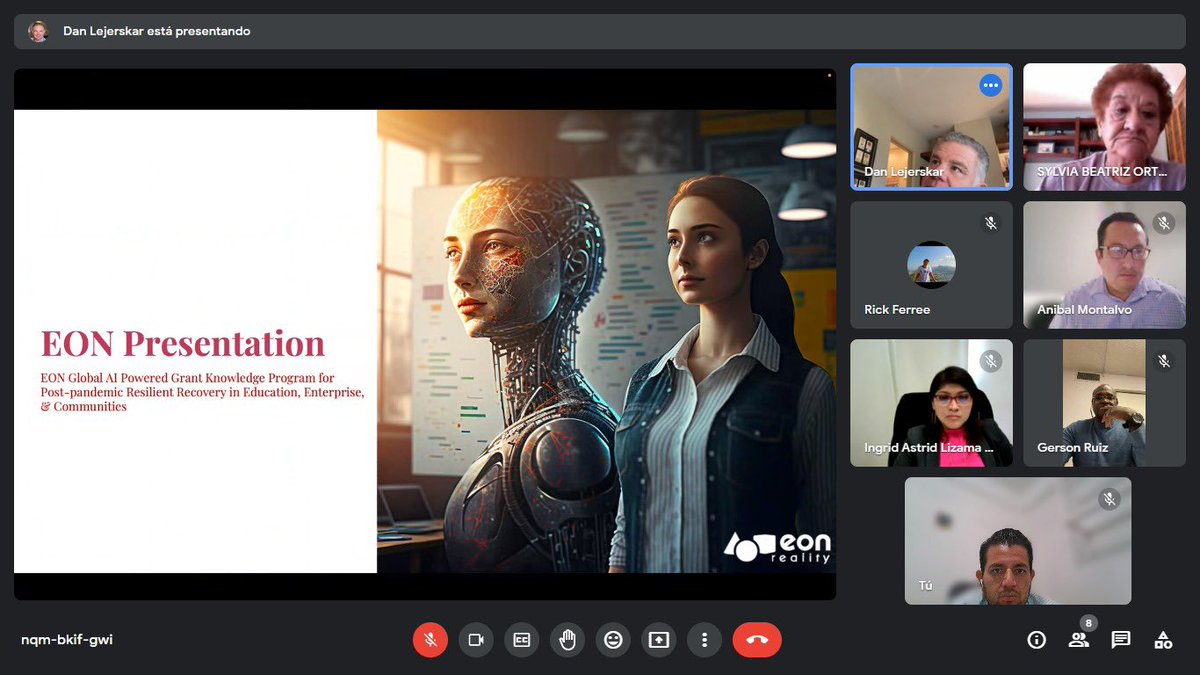Select Anibal Montalvo's video tile

[x=1104, y=265]
